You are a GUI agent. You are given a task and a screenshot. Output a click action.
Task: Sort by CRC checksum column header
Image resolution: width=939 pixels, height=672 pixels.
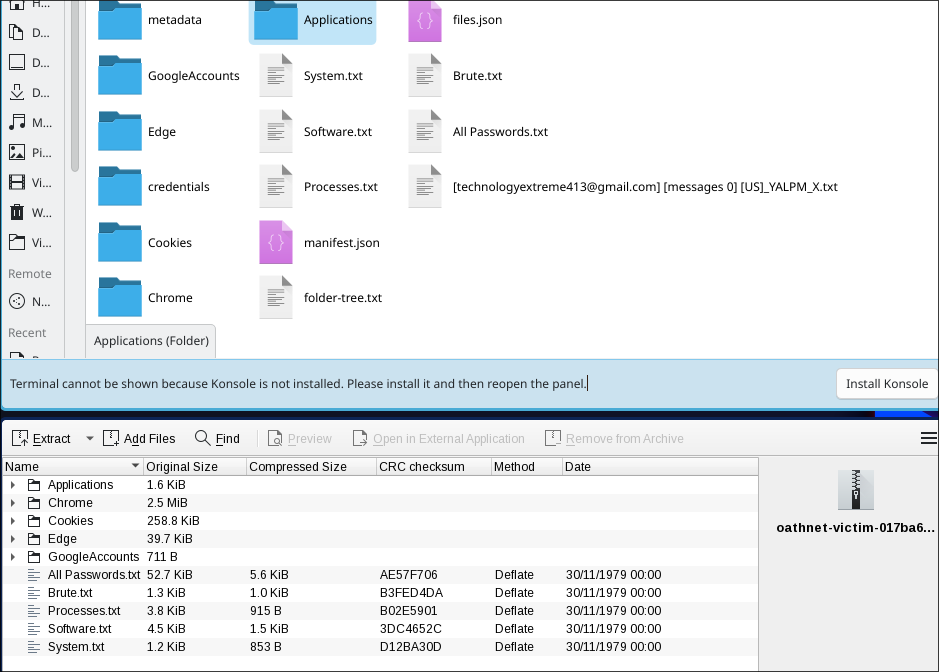point(433,467)
